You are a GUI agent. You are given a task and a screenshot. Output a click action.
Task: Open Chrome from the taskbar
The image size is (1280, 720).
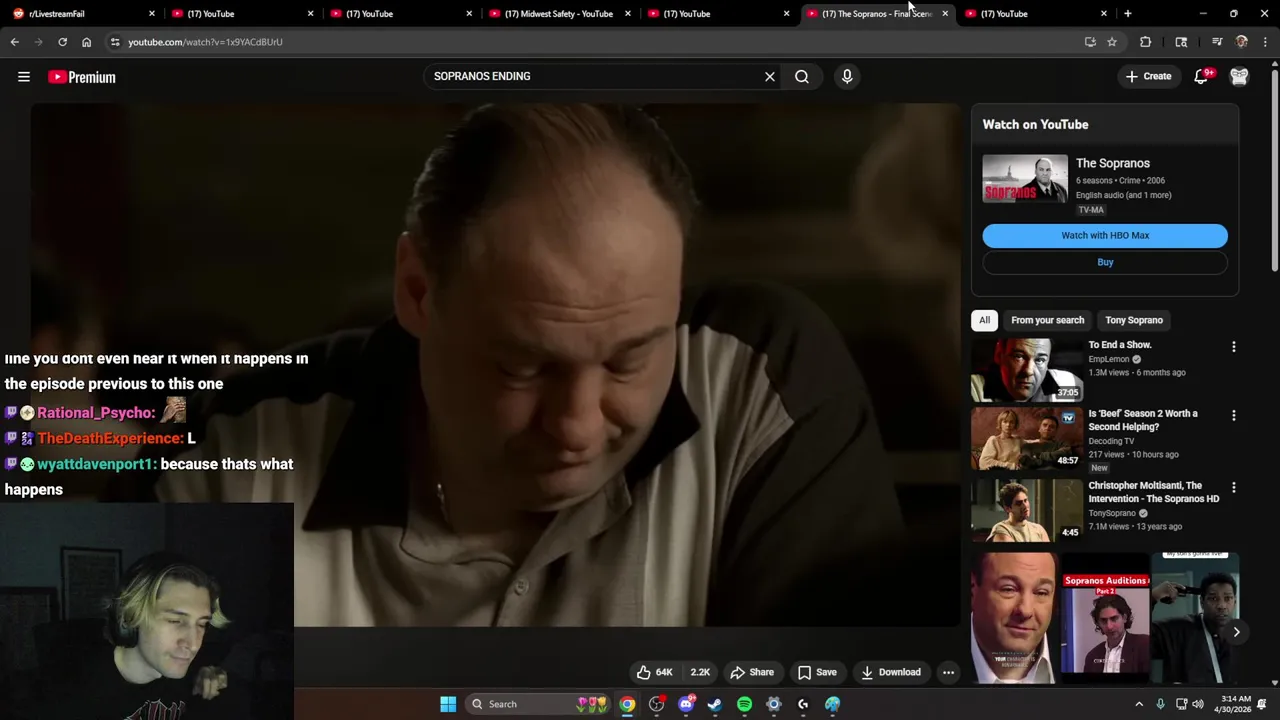627,704
